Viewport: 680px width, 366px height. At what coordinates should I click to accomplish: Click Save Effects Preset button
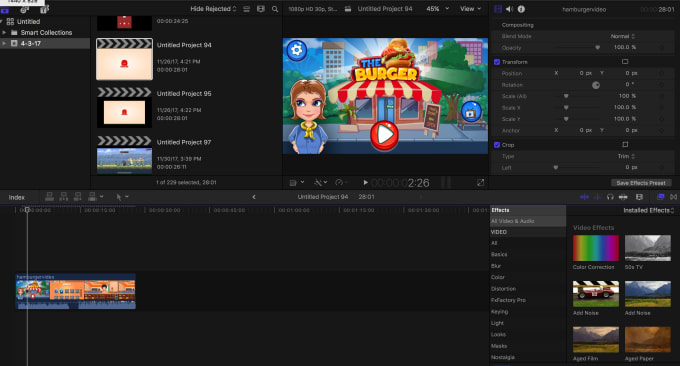tap(641, 183)
